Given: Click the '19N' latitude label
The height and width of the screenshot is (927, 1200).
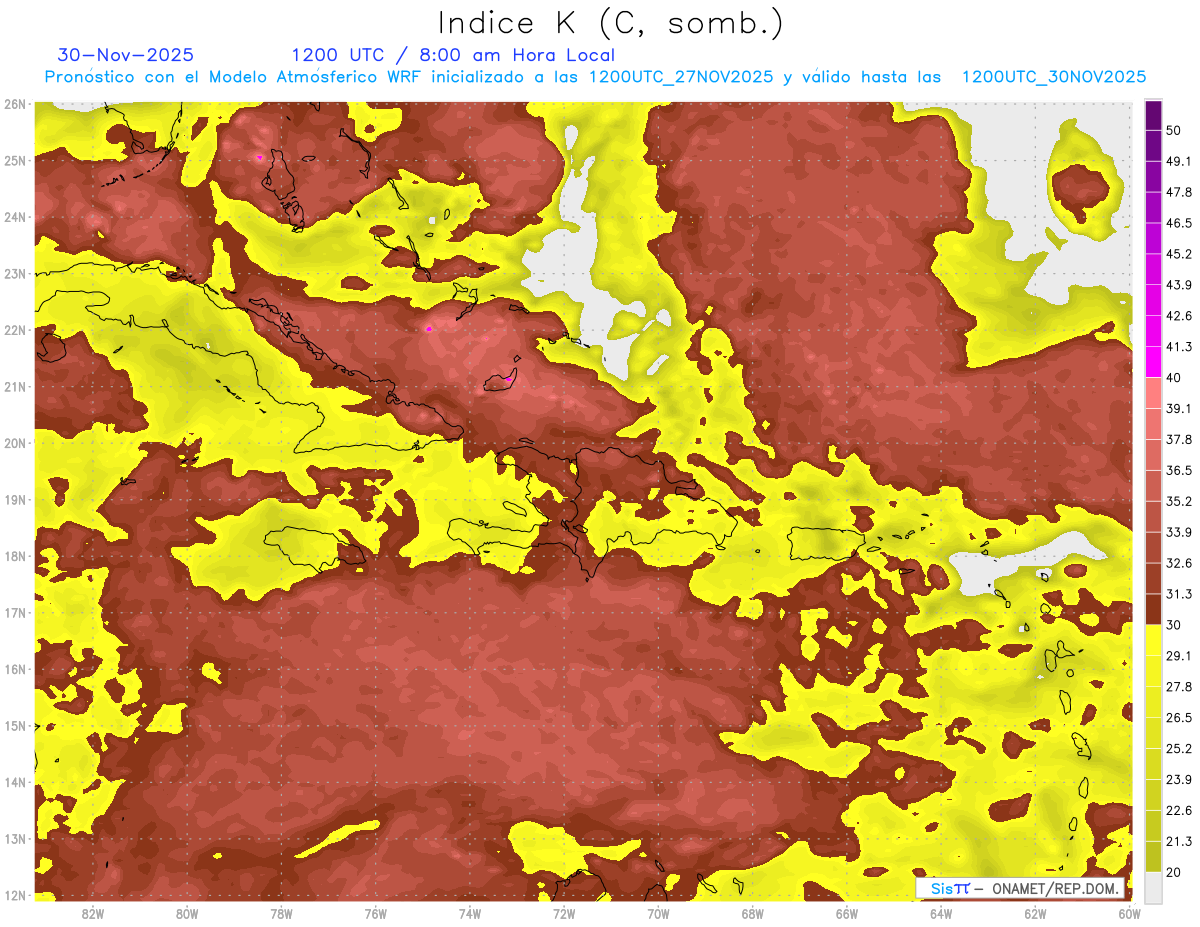Looking at the screenshot, I should coord(15,499).
